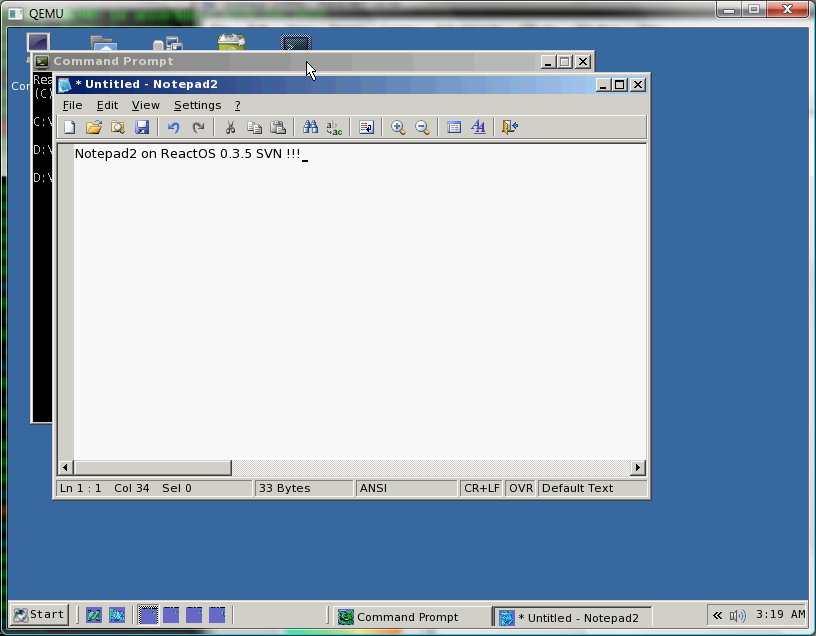Click the Zoom Out magnifier icon
This screenshot has width=816, height=636.
click(422, 127)
